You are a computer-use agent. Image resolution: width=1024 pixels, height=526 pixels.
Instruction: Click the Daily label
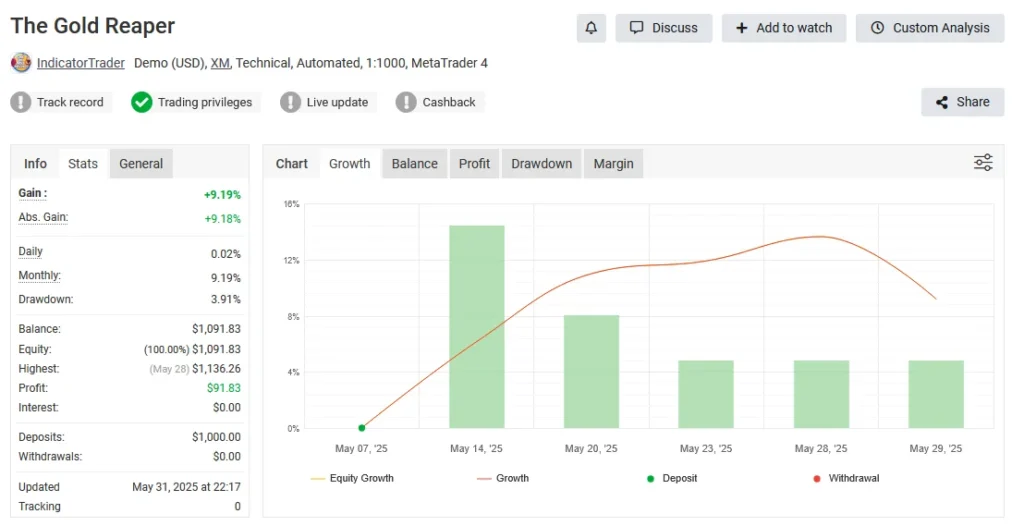[31, 252]
